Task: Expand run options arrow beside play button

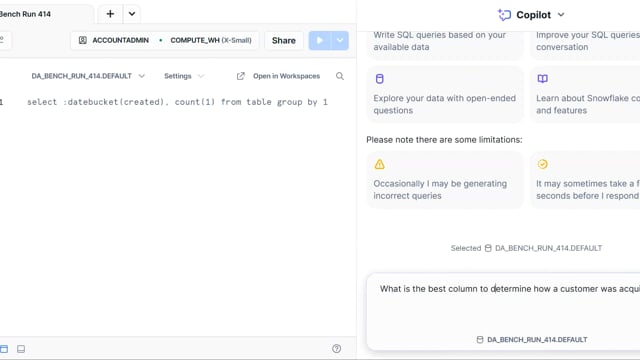Action: coord(340,40)
